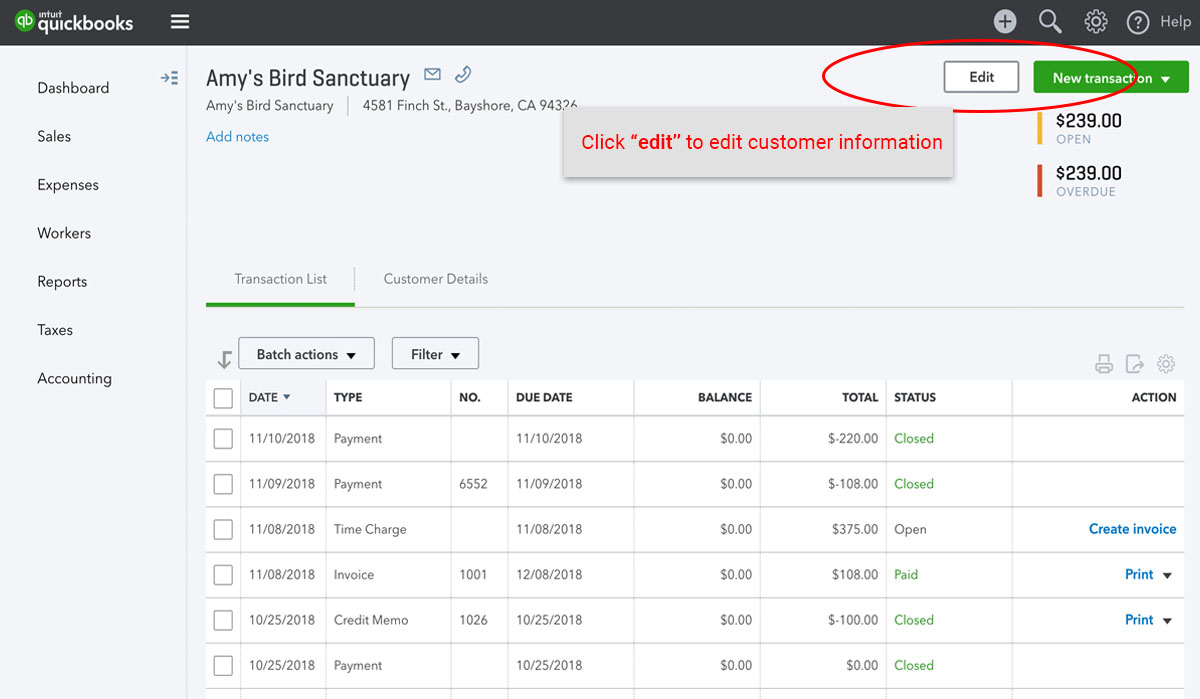Image resolution: width=1200 pixels, height=699 pixels.
Task: Check the 11/10/2018 Payment row checkbox
Action: tap(223, 439)
